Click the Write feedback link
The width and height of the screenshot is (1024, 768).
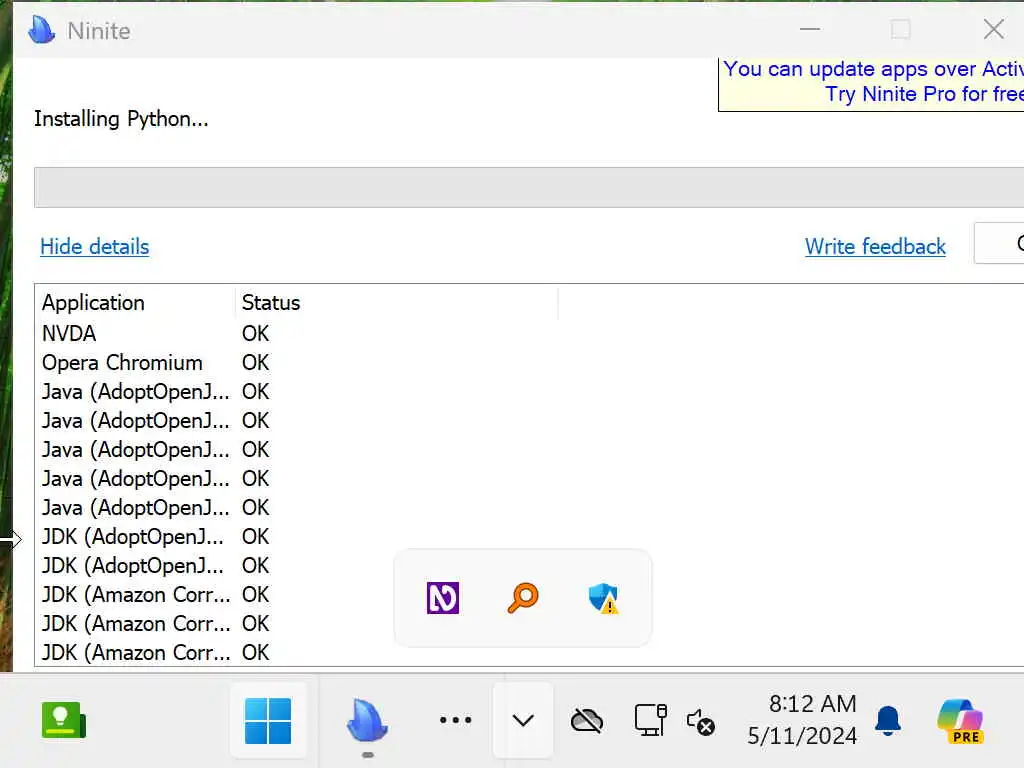point(875,247)
